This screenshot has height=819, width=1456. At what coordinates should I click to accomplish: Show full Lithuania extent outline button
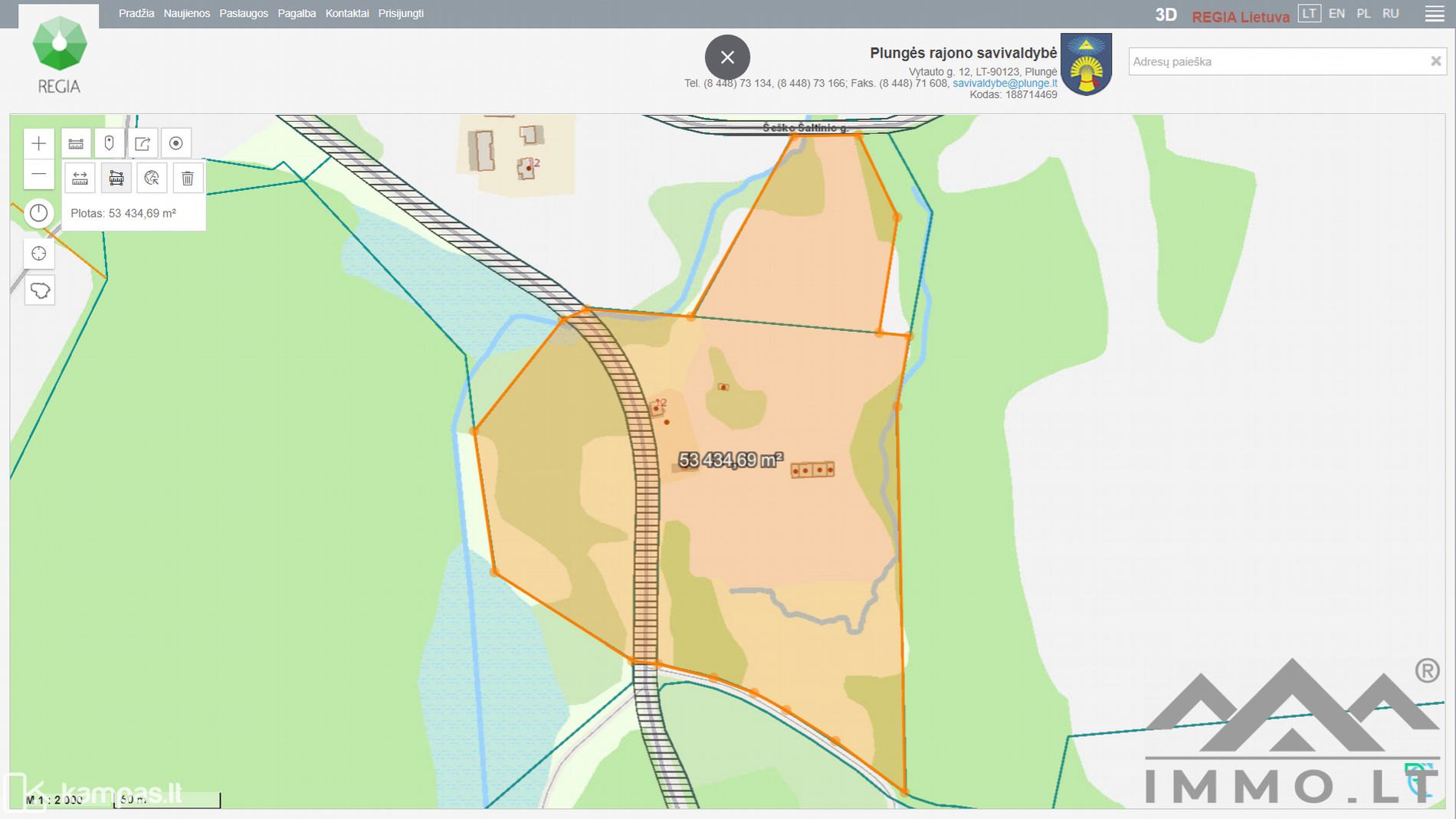point(39,290)
